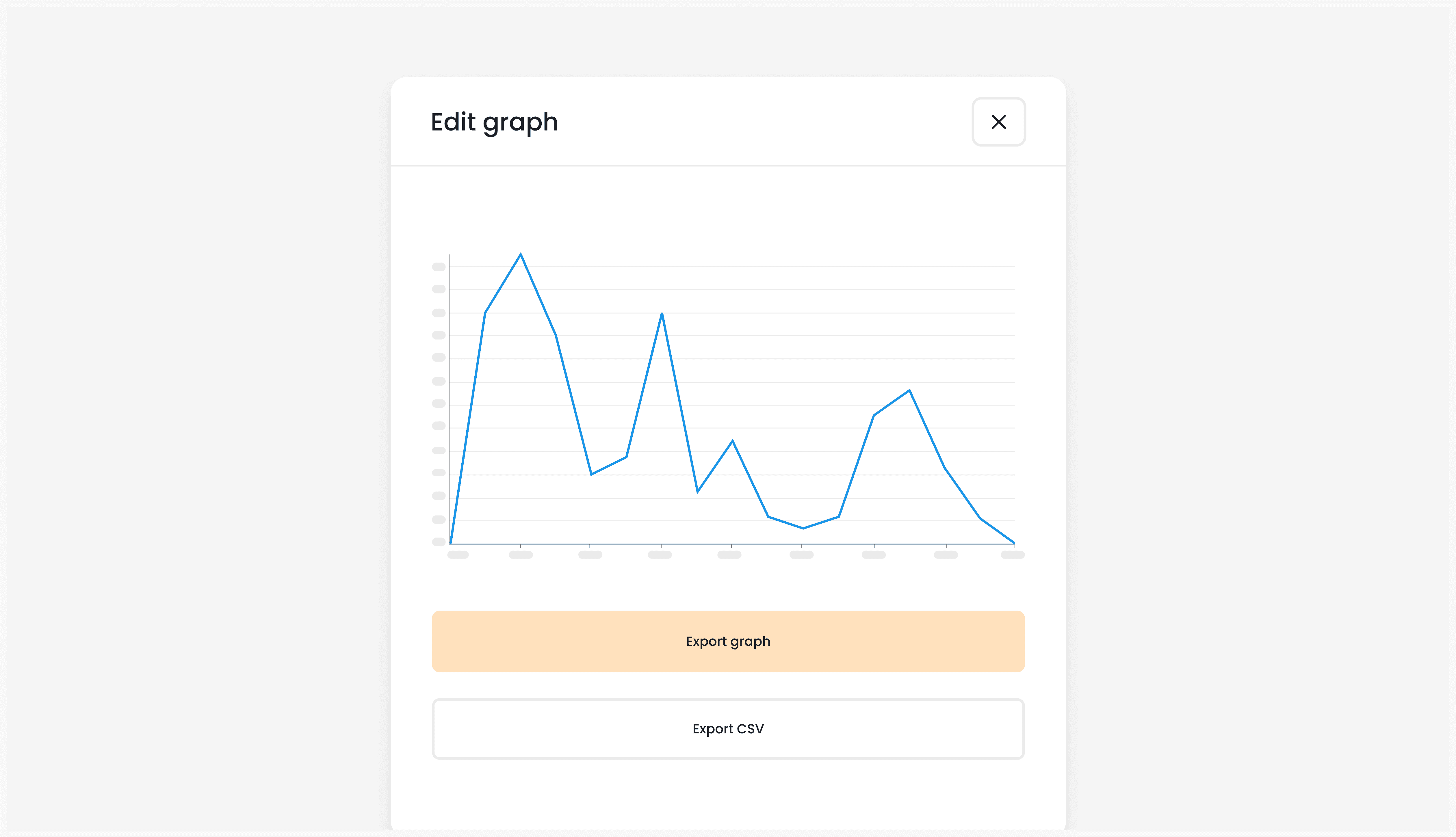Click the second y-axis label placeholder from top
This screenshot has height=837, width=1456.
[x=439, y=289]
